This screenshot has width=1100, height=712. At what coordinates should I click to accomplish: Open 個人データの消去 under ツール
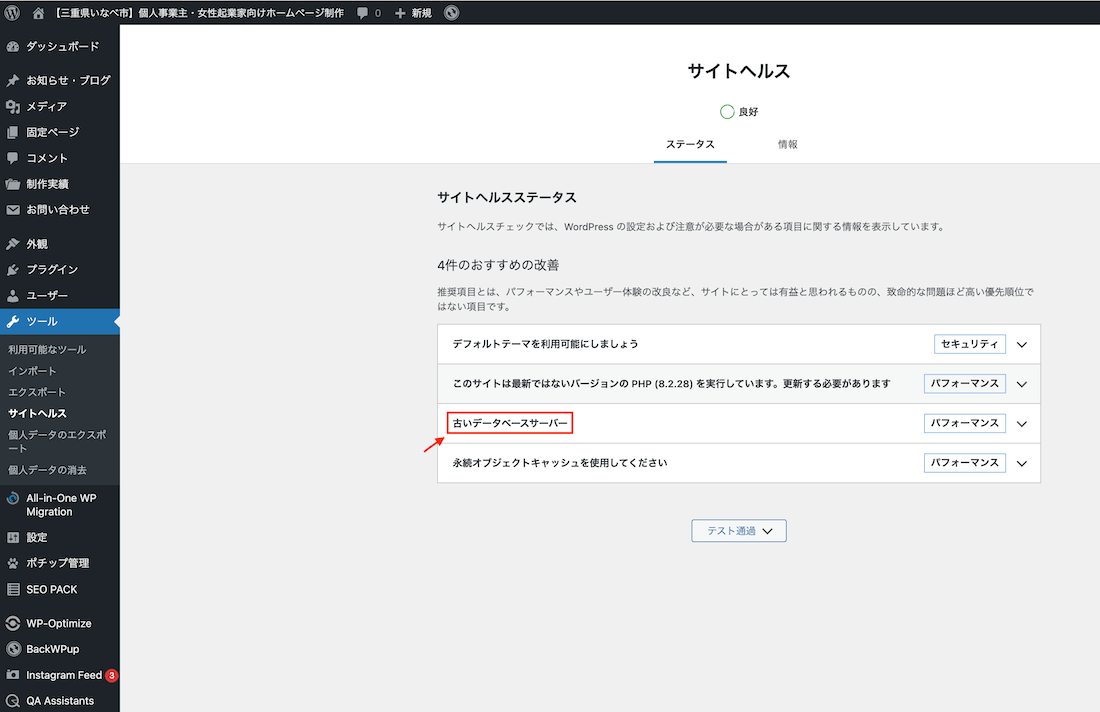(x=48, y=470)
